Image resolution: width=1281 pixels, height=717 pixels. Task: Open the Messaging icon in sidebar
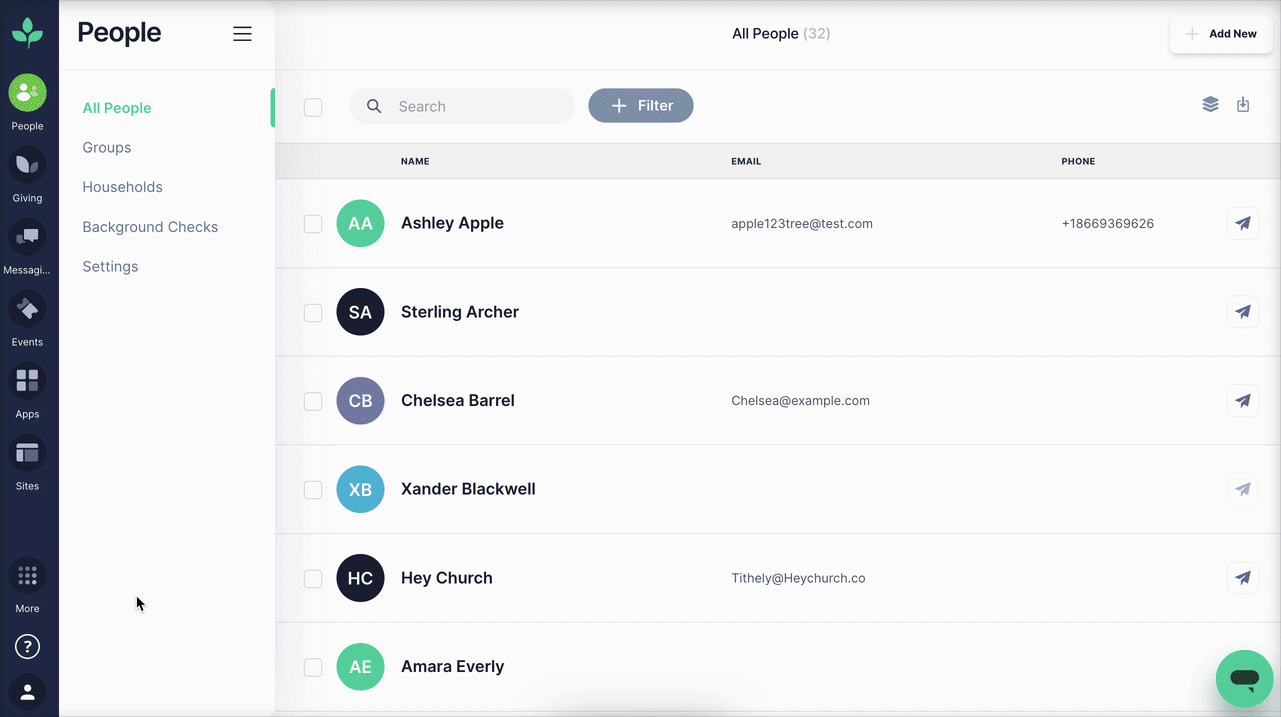coord(27,237)
